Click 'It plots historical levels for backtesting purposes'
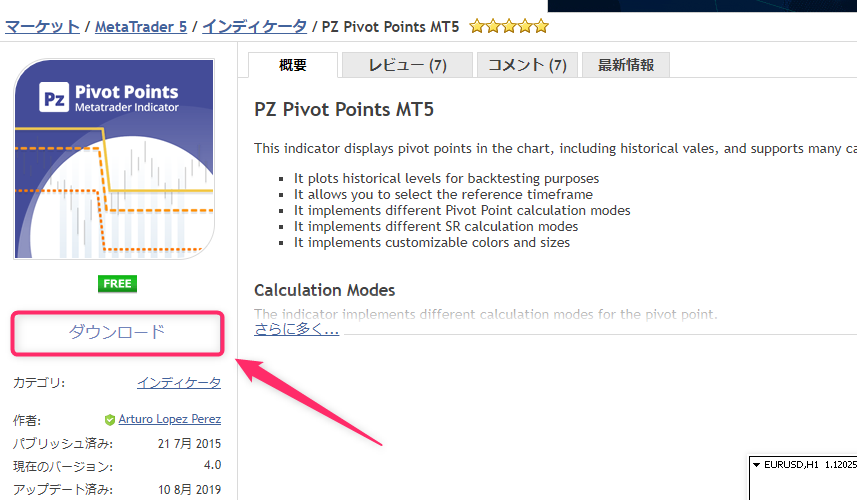 click(x=446, y=178)
